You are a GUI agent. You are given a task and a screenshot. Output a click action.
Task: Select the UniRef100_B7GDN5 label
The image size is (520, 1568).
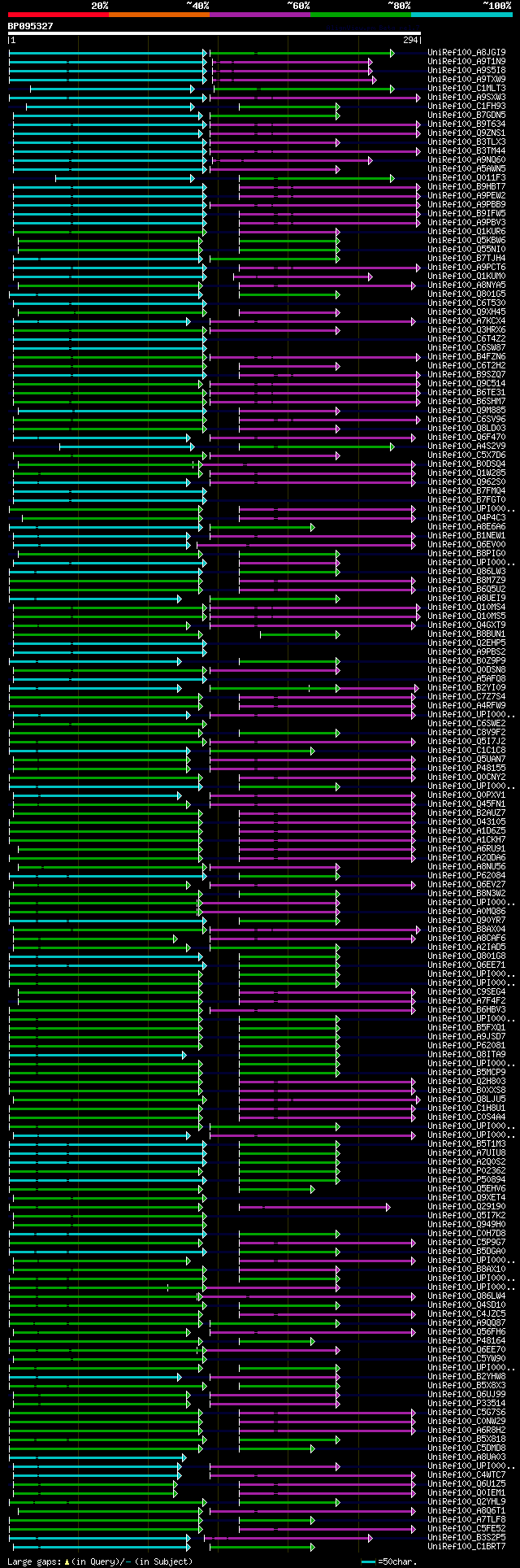(x=466, y=115)
